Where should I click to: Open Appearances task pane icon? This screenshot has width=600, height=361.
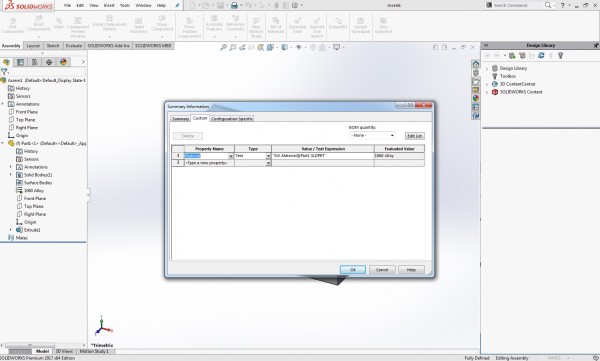[x=476, y=98]
